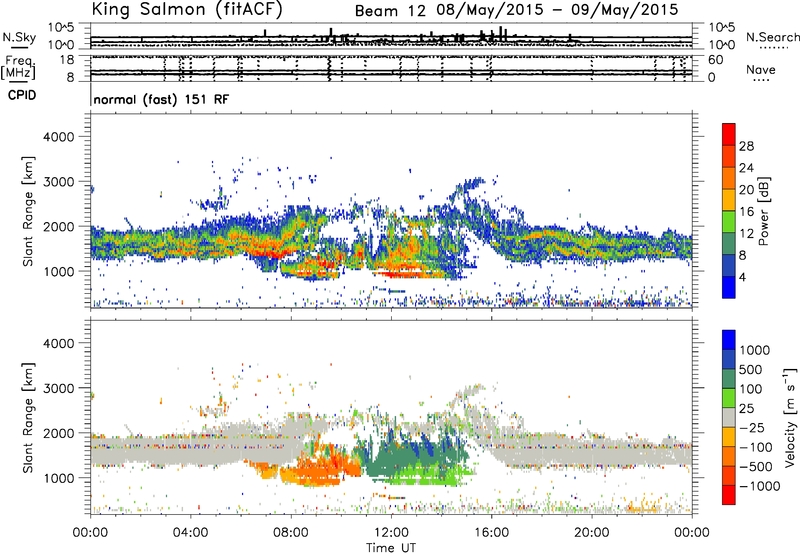Click Slant Range [km] label of power panel
This screenshot has height=554, width=800.
pyautogui.click(x=28, y=211)
